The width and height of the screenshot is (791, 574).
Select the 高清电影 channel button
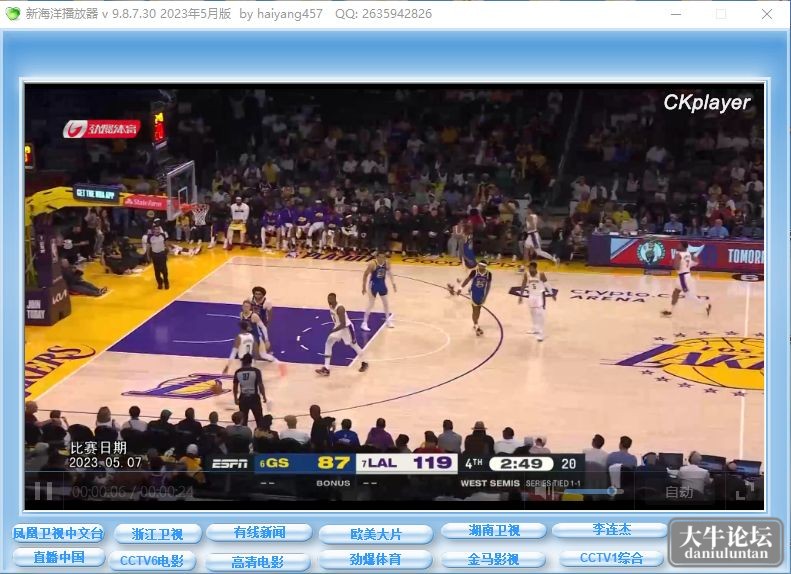tap(257, 561)
